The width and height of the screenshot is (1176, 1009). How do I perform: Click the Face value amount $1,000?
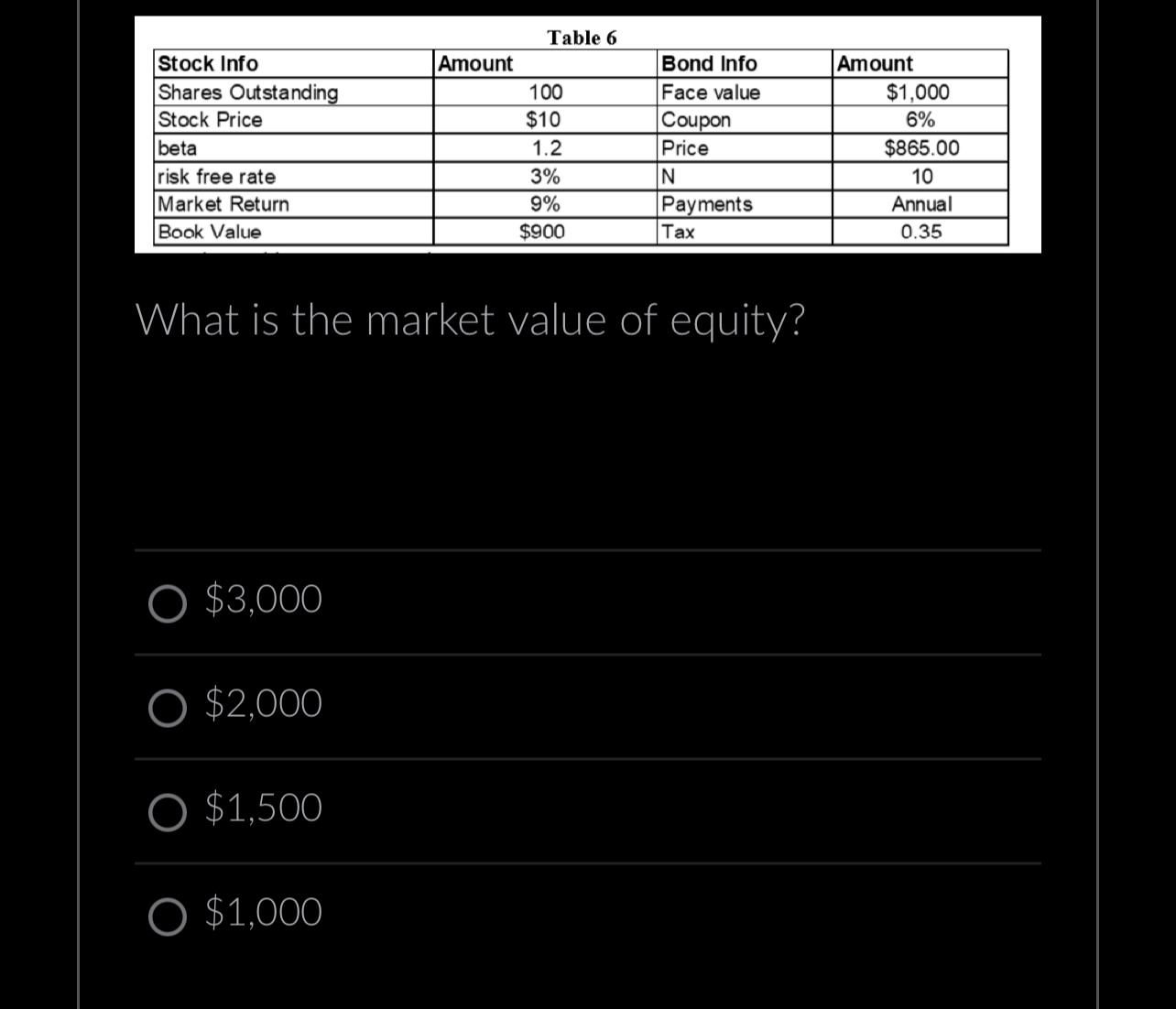point(918,92)
